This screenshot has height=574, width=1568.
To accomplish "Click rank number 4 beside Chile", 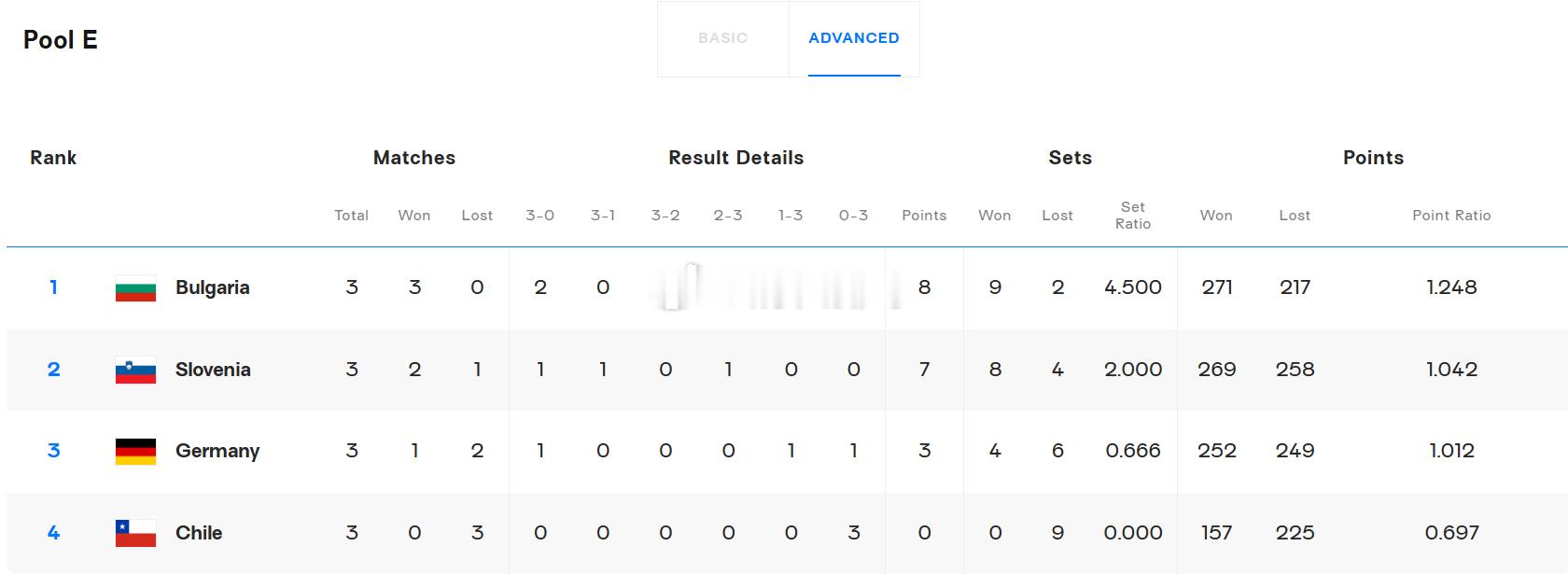I will tap(53, 533).
